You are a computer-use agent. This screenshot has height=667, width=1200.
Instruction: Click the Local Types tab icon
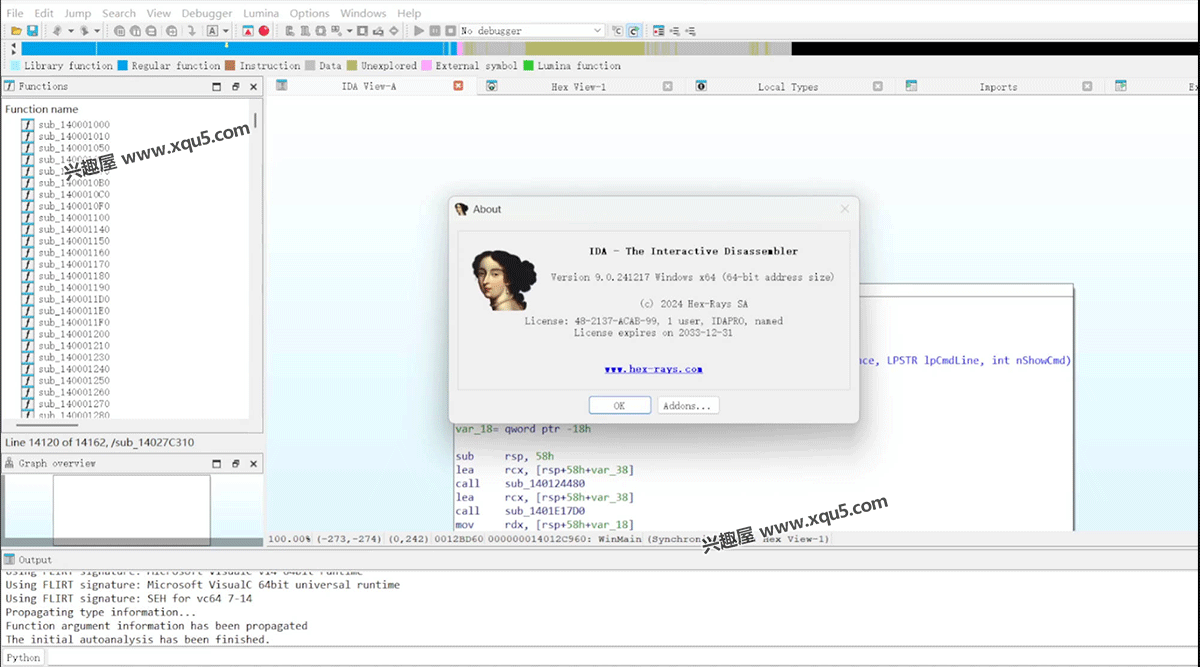click(701, 87)
